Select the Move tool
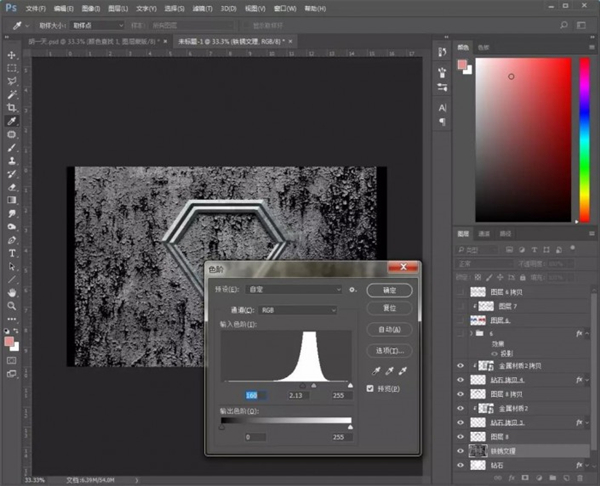600x486 pixels. point(12,55)
